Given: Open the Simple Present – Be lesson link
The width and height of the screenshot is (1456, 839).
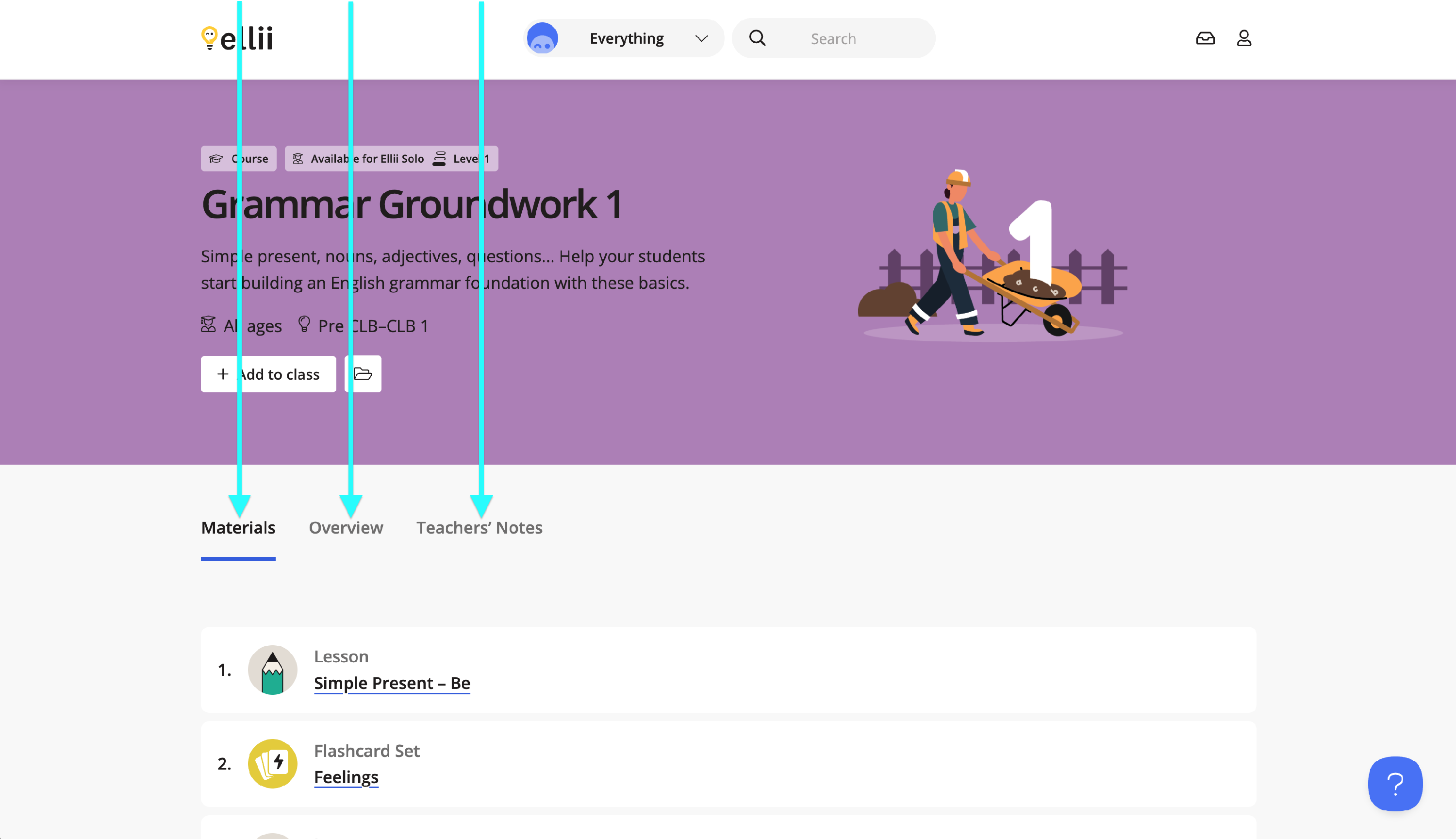Looking at the screenshot, I should click(x=392, y=683).
